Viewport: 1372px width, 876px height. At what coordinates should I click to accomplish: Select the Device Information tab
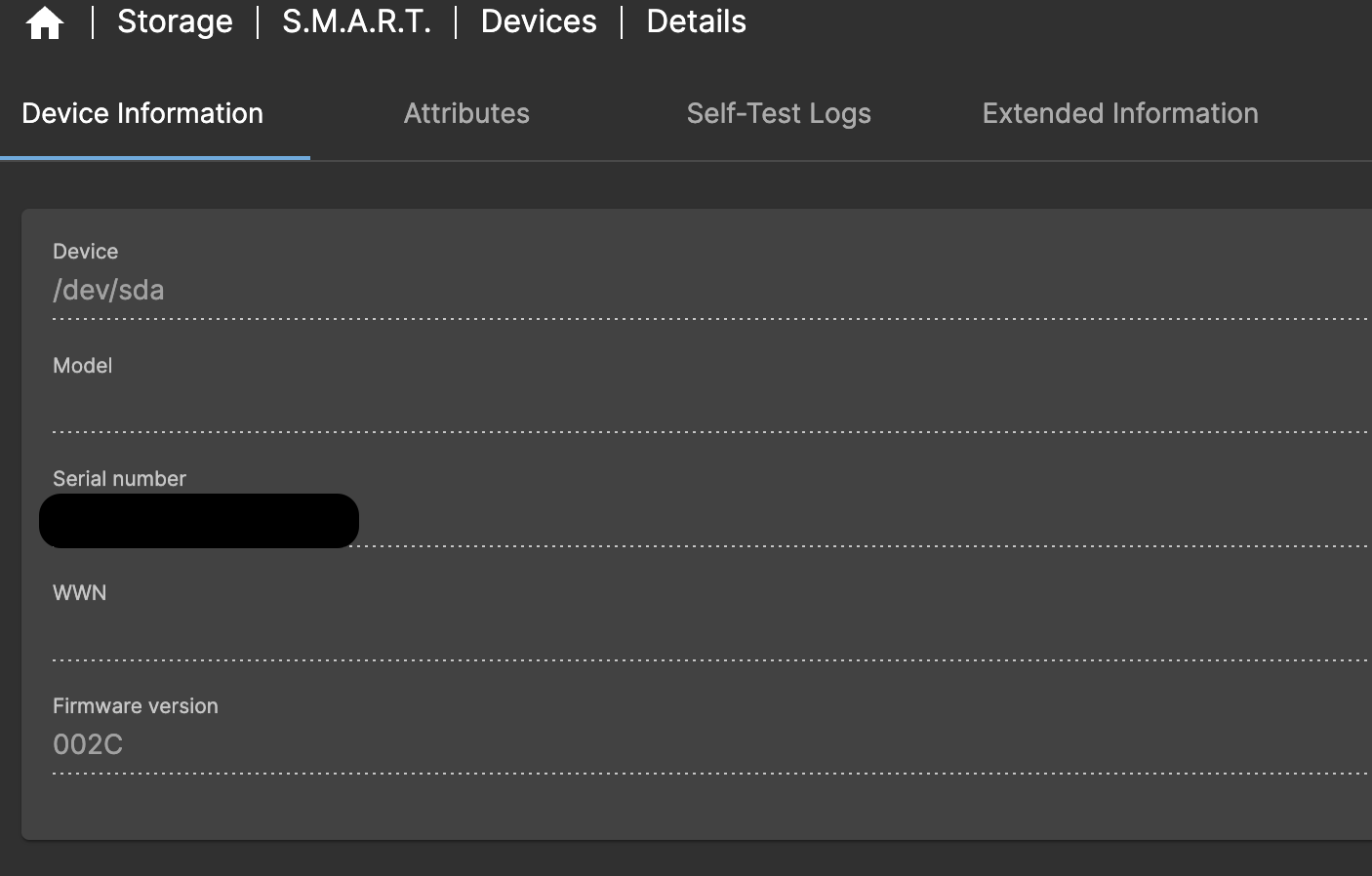click(x=142, y=113)
